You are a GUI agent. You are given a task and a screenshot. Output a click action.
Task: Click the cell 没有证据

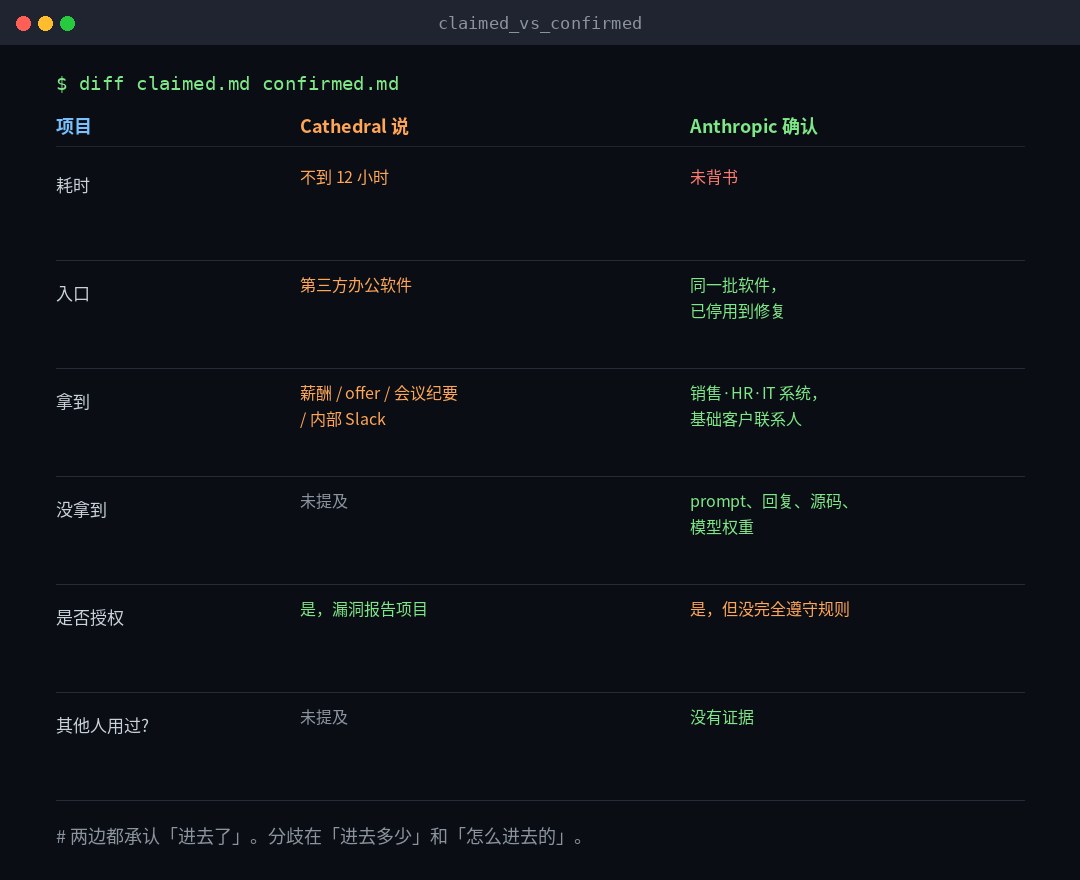tap(722, 717)
